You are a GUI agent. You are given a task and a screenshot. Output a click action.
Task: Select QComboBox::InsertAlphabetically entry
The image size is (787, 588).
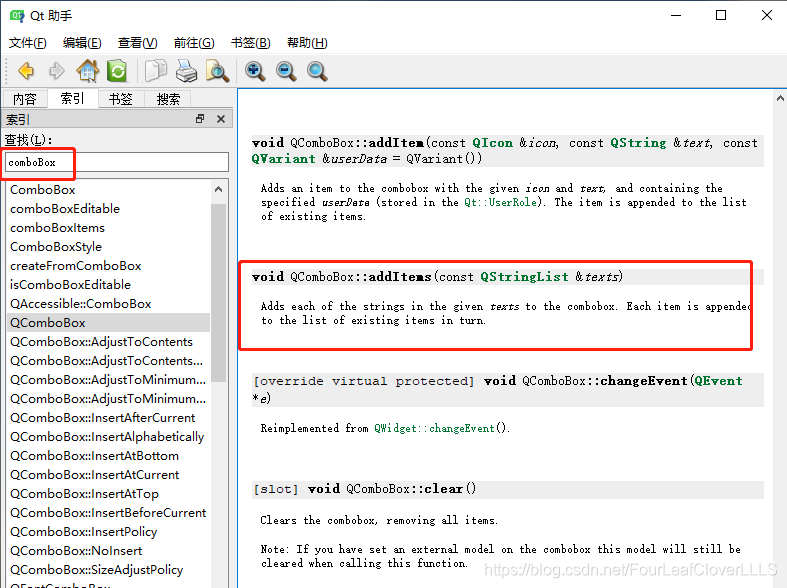[109, 437]
